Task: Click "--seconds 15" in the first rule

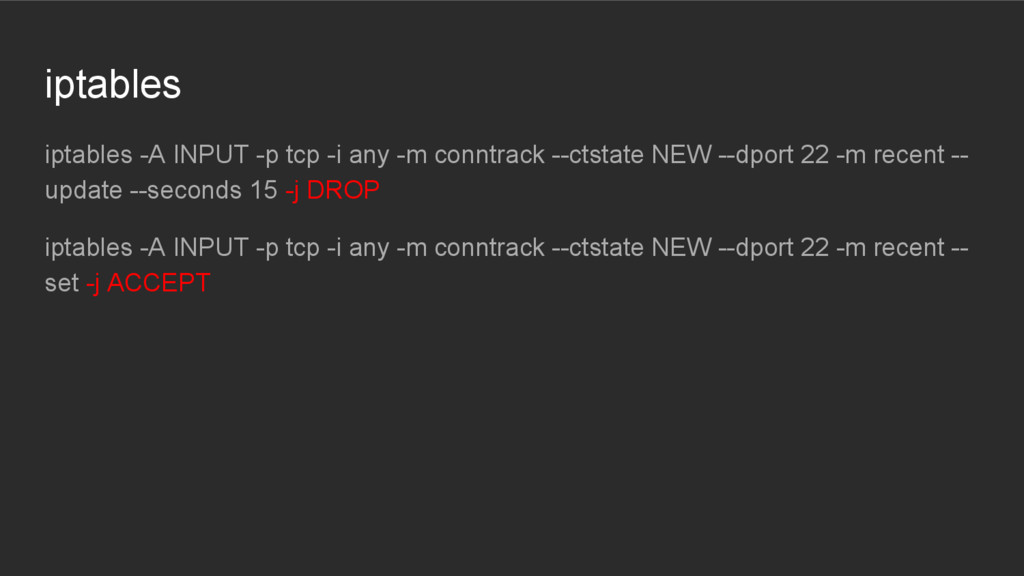Action: tap(204, 191)
